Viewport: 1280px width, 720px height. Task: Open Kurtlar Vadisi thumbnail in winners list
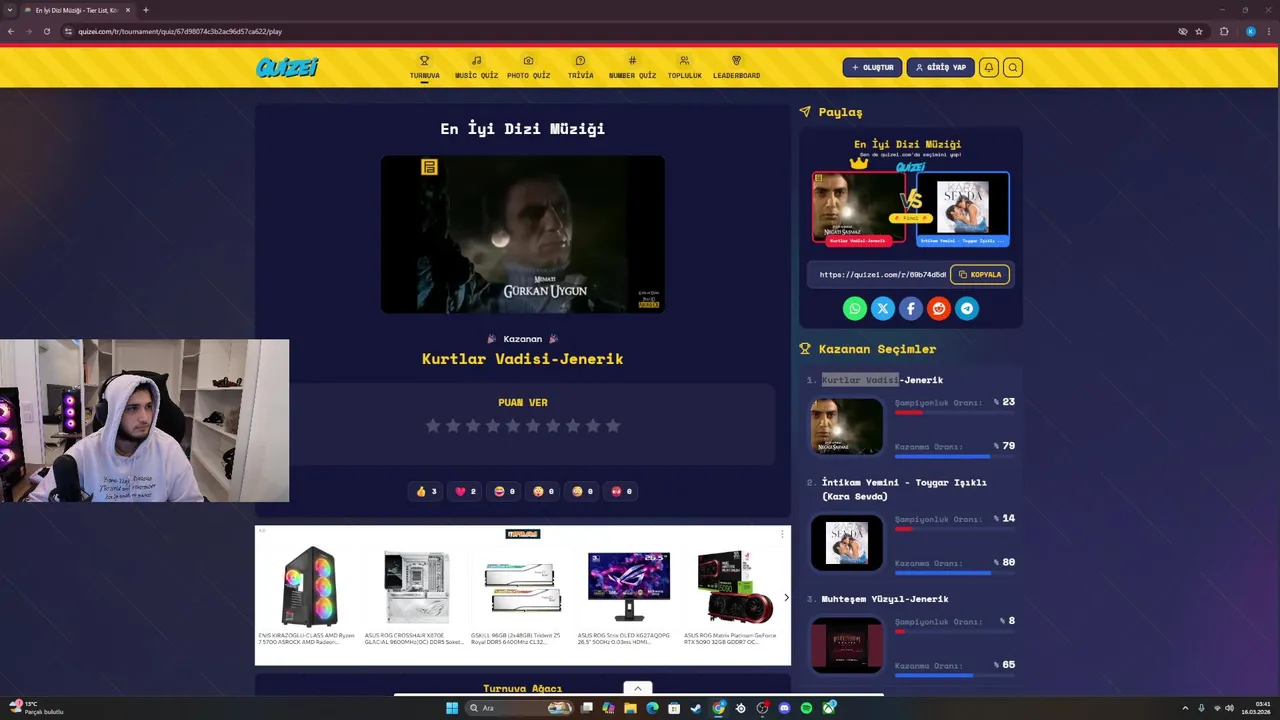[x=847, y=426]
